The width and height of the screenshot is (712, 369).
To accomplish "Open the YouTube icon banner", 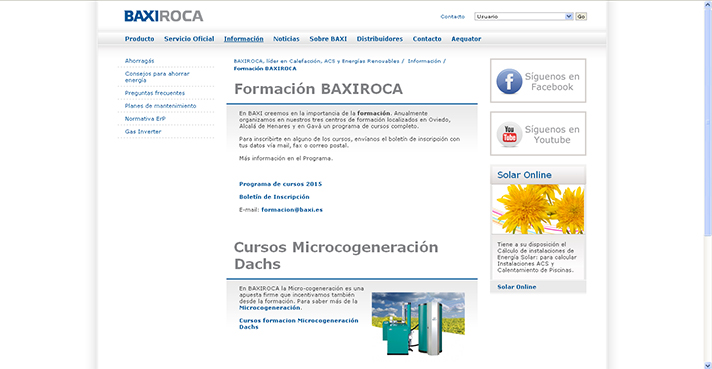I will tap(538, 134).
